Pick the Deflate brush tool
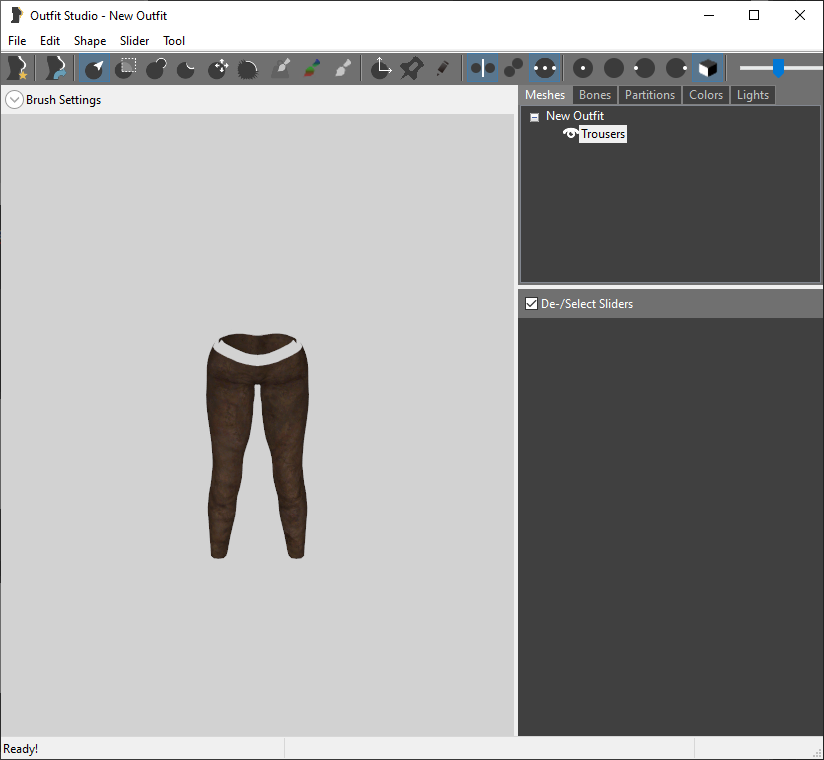 [187, 68]
